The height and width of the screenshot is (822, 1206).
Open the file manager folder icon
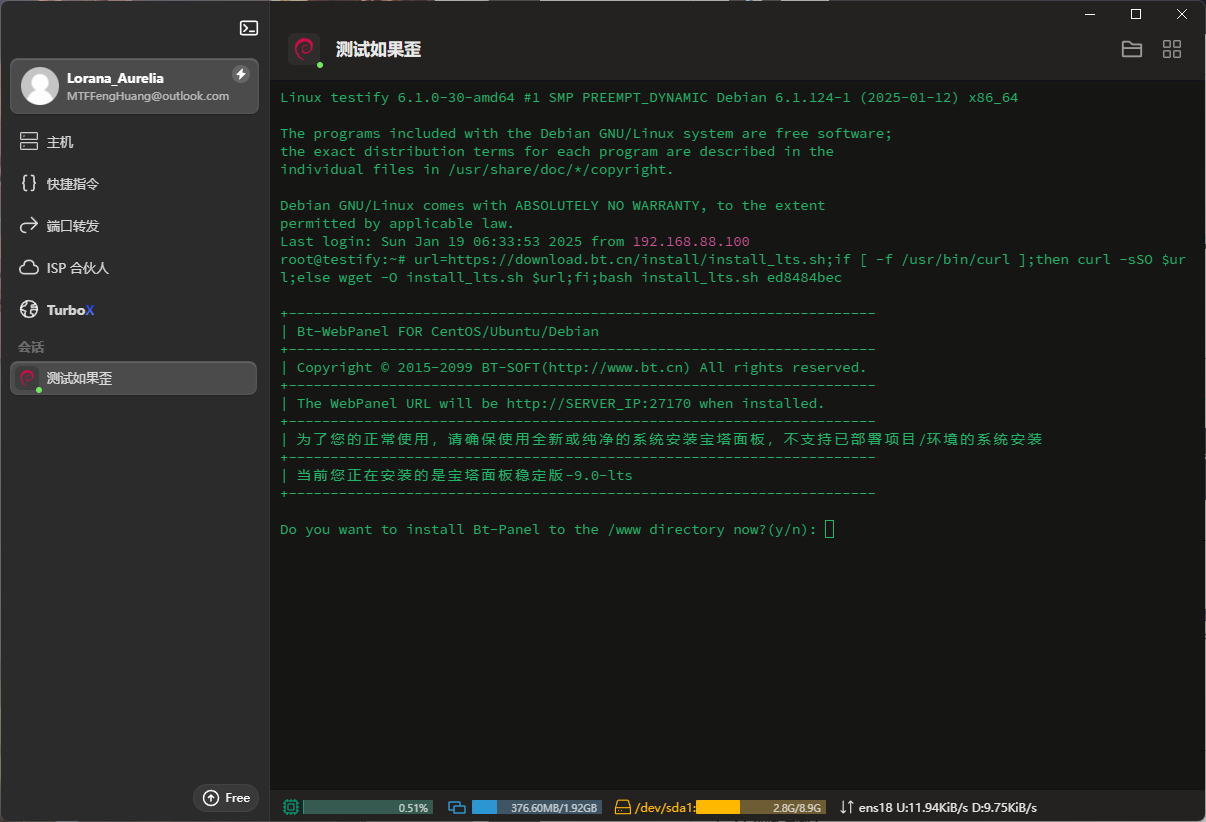(1132, 49)
